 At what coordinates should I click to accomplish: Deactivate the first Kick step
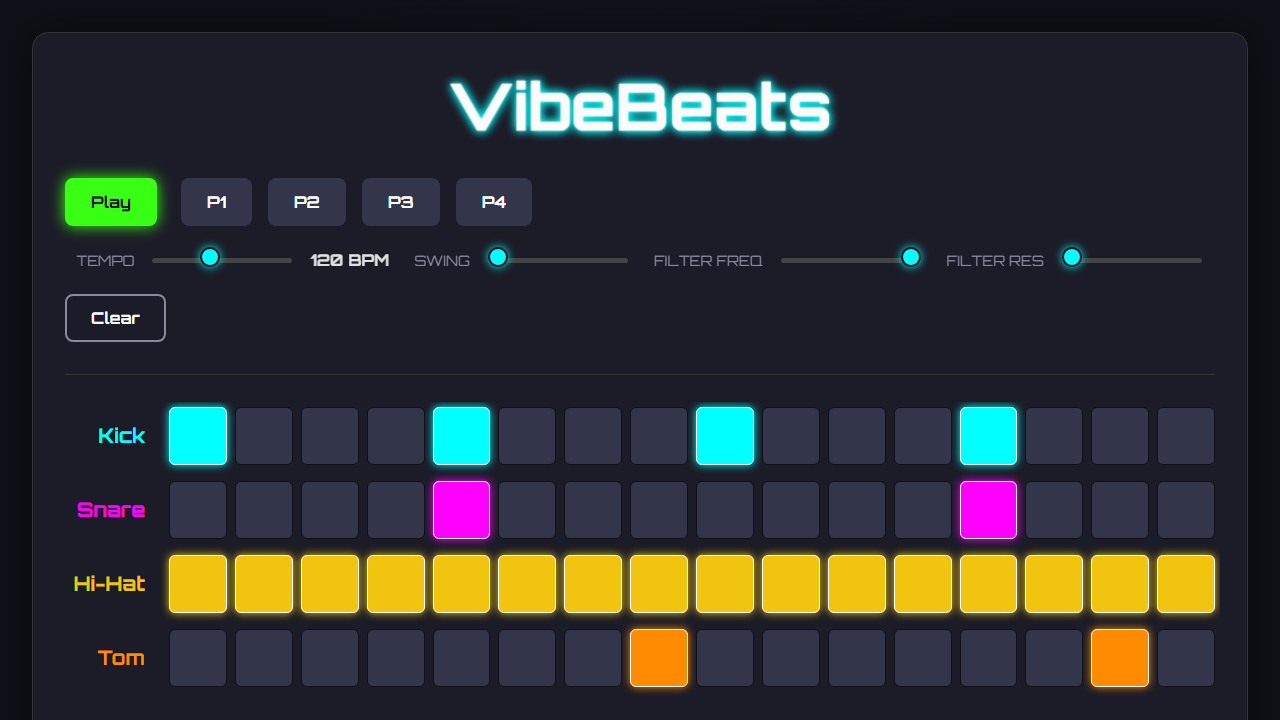tap(197, 435)
